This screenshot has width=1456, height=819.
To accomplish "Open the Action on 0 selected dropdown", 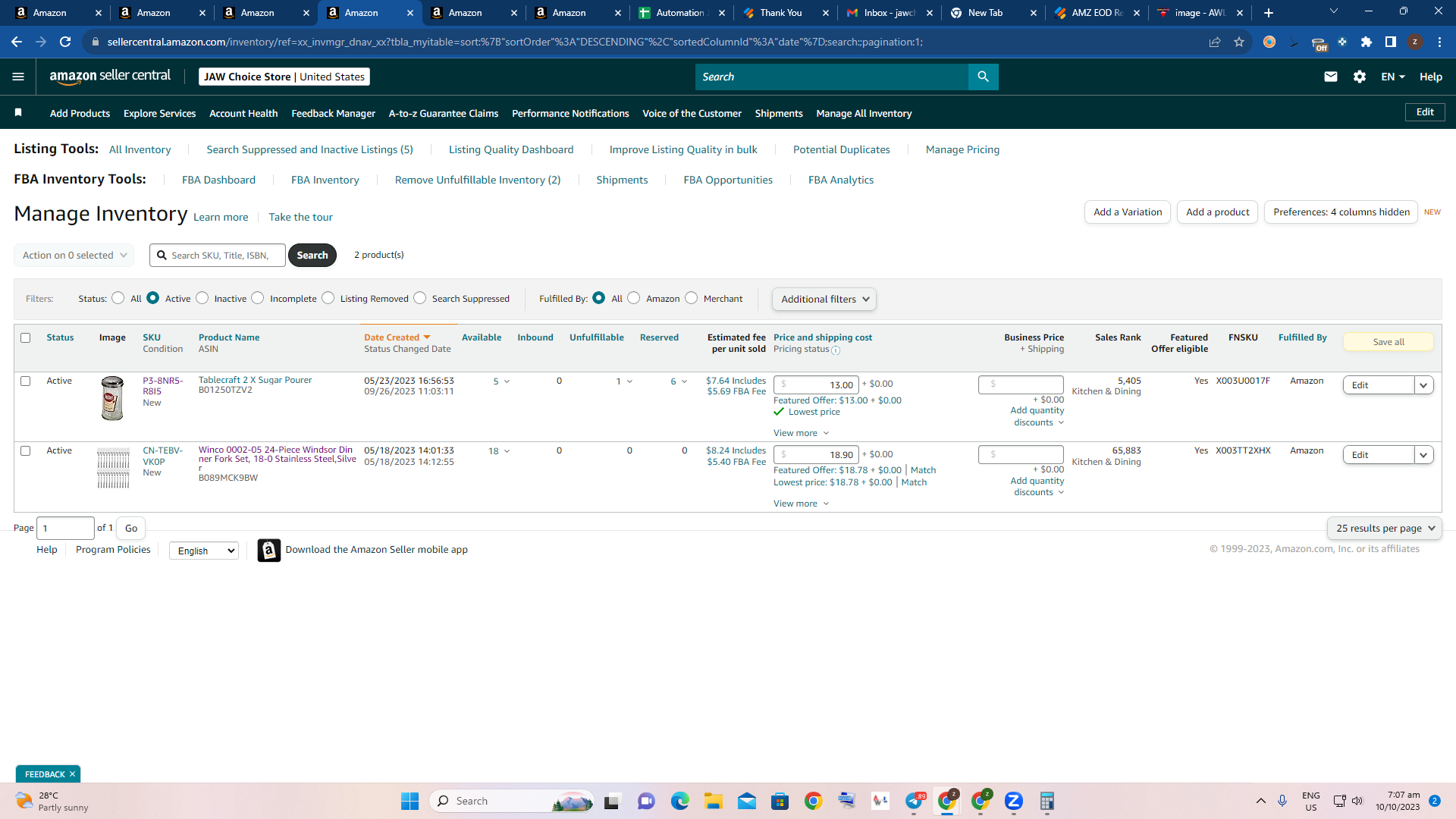I will click(74, 256).
